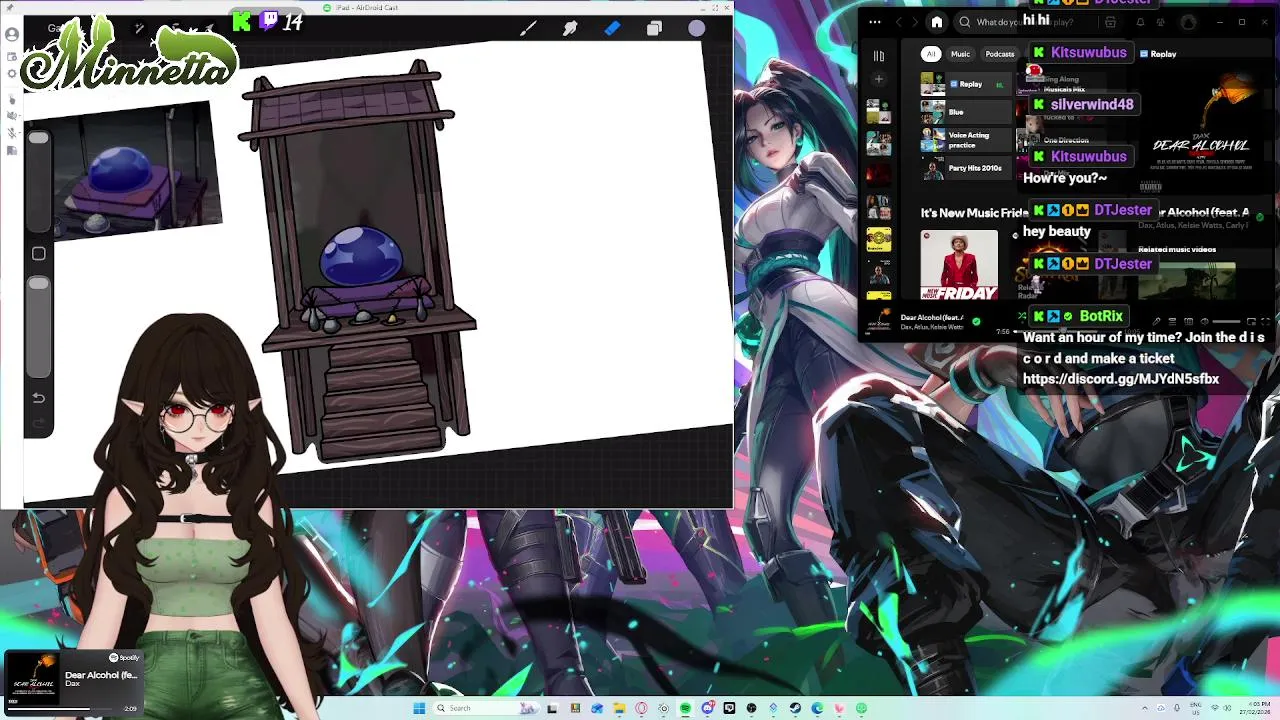The image size is (1280, 720).
Task: Open Spotify lyrics microphone icon
Action: click(x=1156, y=322)
